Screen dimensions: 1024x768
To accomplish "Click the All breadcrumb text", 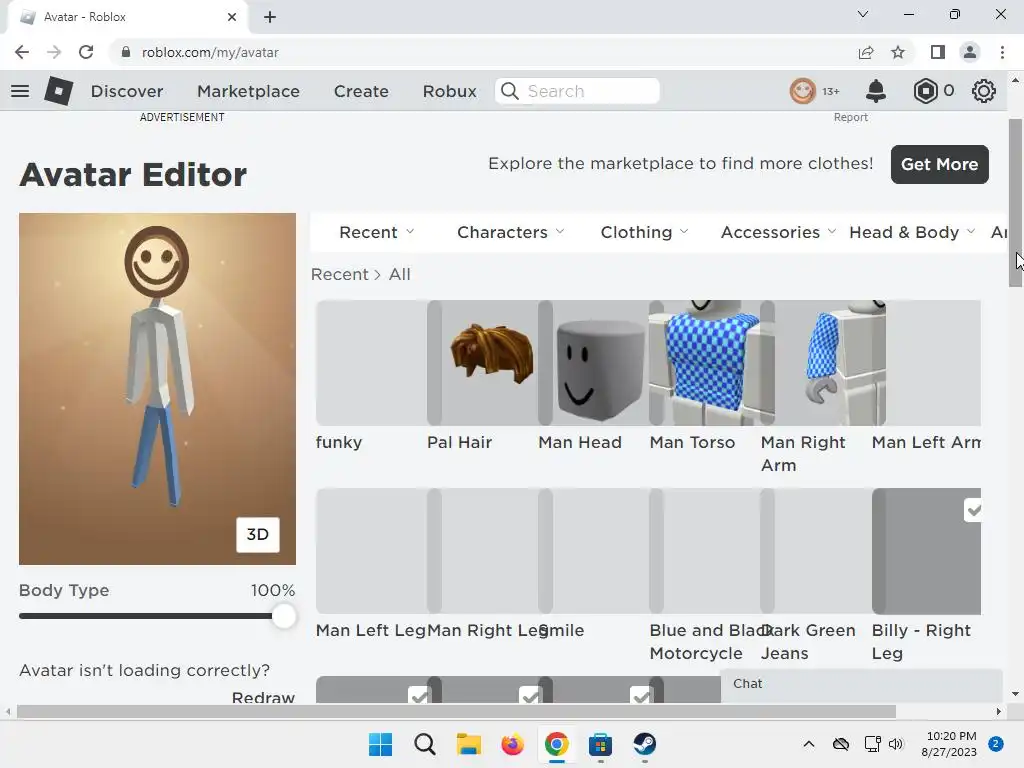I will click(400, 274).
